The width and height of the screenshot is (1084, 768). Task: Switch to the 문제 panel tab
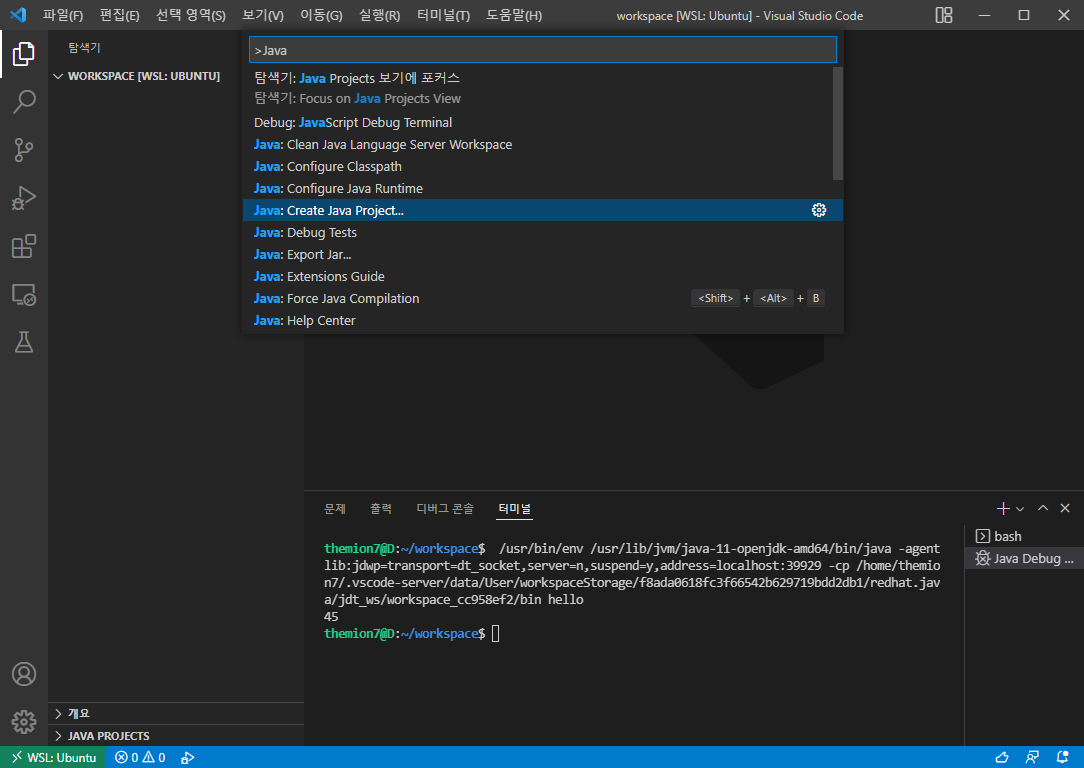tap(335, 509)
